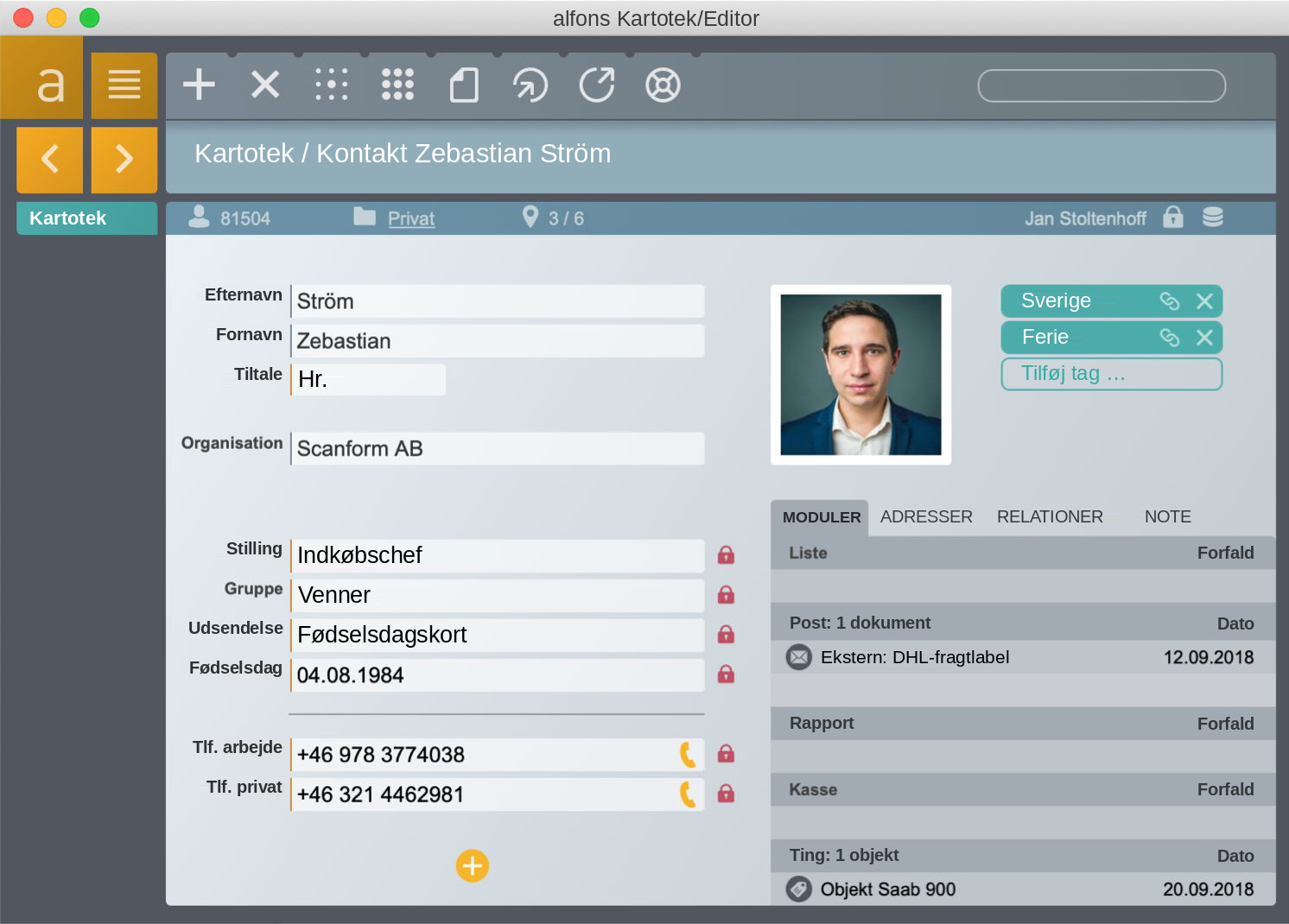
Task: Toggle the lock on the Udsendelse field
Action: (x=726, y=635)
